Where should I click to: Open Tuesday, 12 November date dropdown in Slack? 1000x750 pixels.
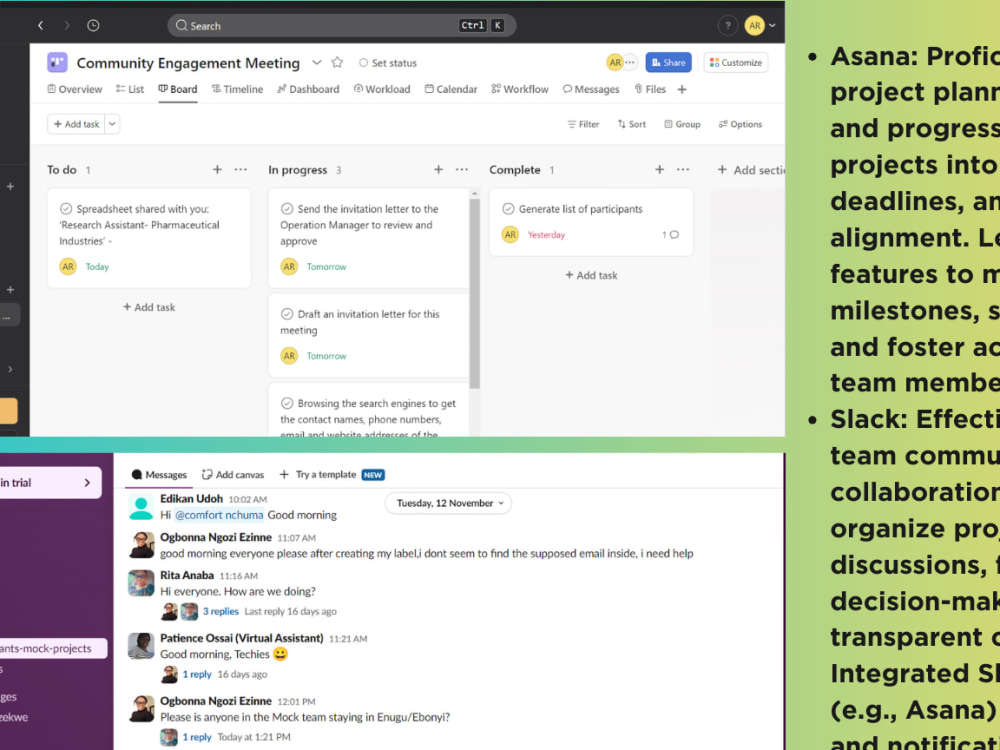[x=448, y=503]
